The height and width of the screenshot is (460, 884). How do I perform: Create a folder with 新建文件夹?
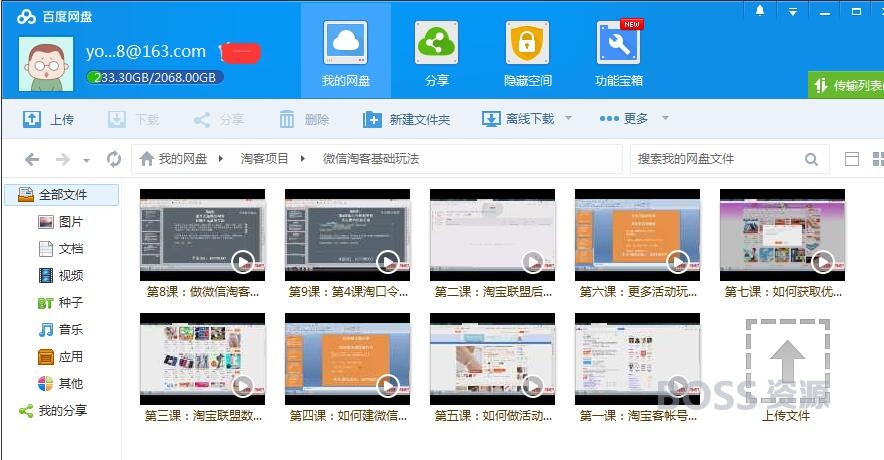[406, 120]
